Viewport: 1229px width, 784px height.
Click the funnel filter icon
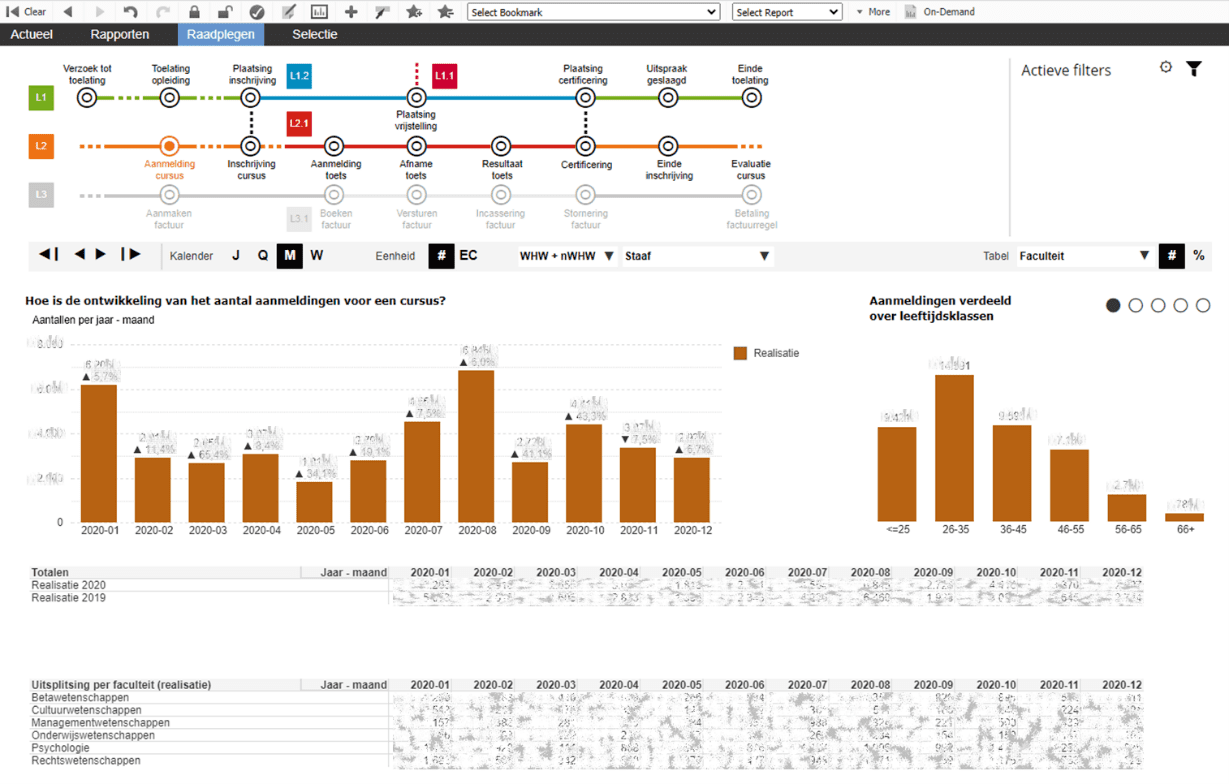coord(1193,69)
